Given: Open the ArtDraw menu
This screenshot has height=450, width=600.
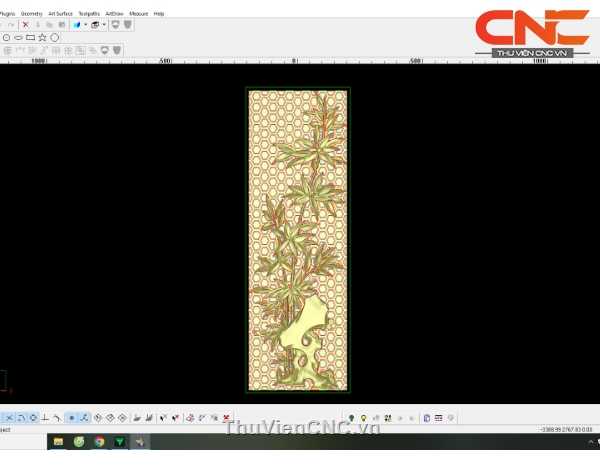Looking at the screenshot, I should [x=115, y=13].
